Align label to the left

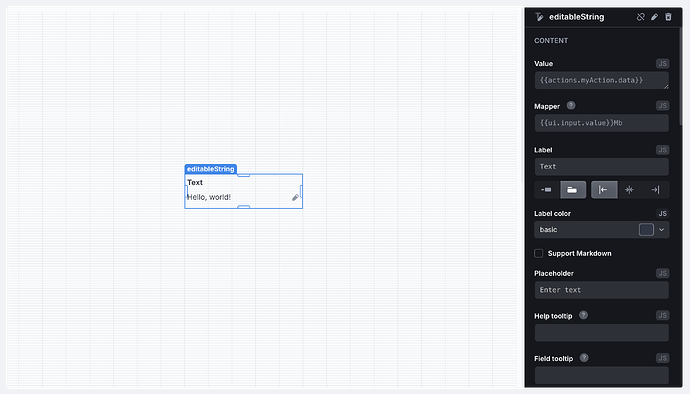coord(604,190)
